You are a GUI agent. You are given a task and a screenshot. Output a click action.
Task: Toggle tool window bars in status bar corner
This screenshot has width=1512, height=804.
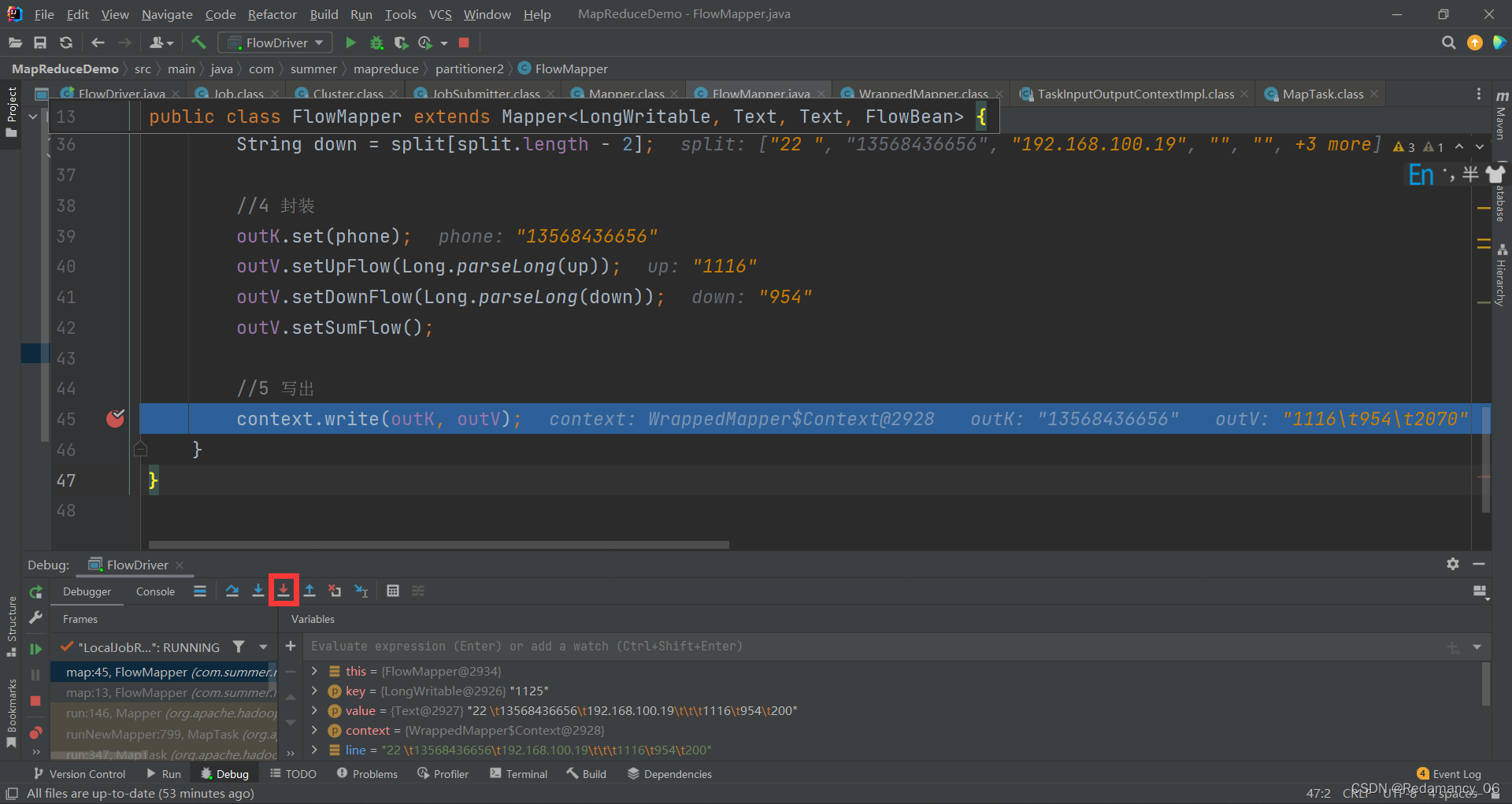12,793
